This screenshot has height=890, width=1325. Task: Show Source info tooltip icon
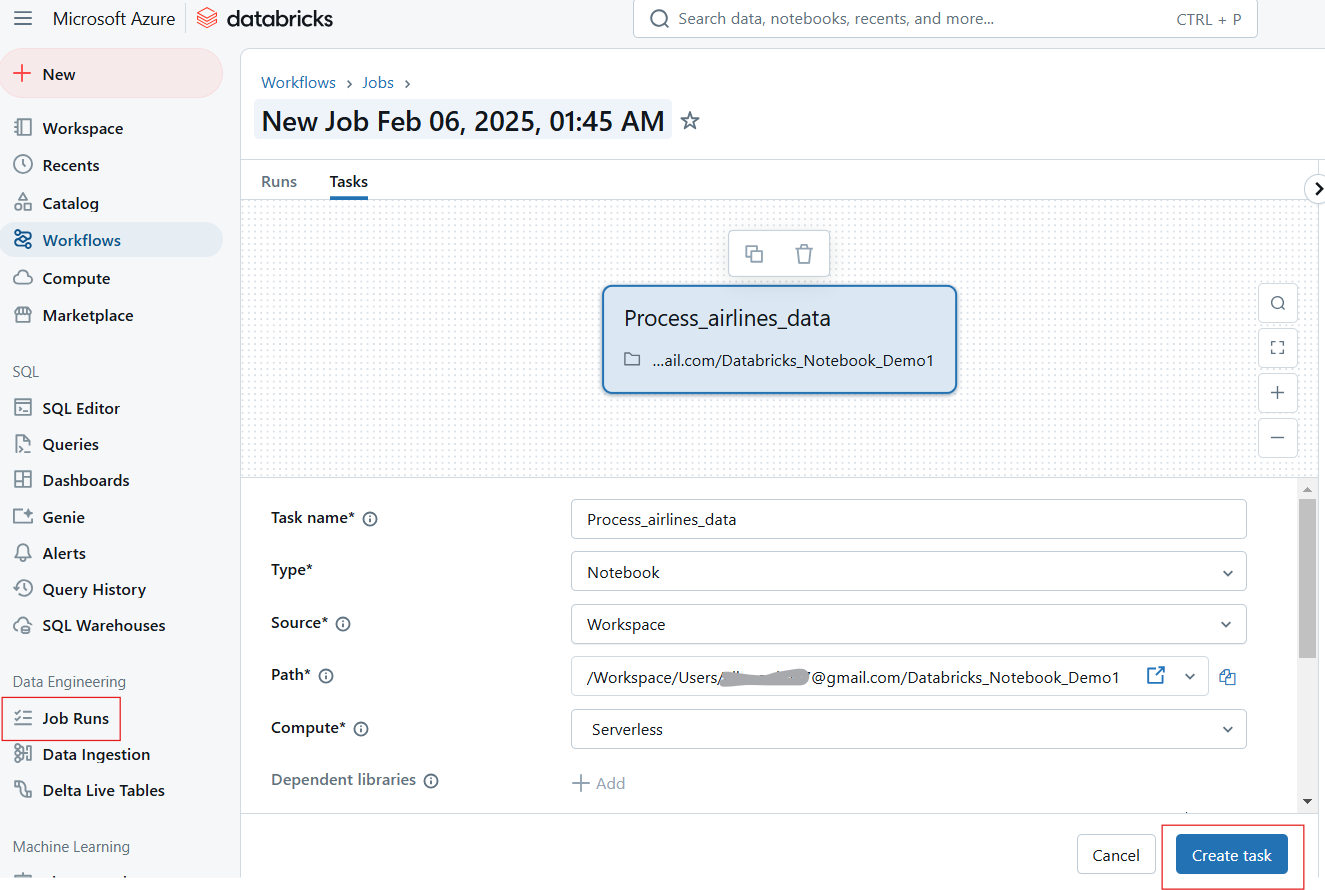pos(343,624)
